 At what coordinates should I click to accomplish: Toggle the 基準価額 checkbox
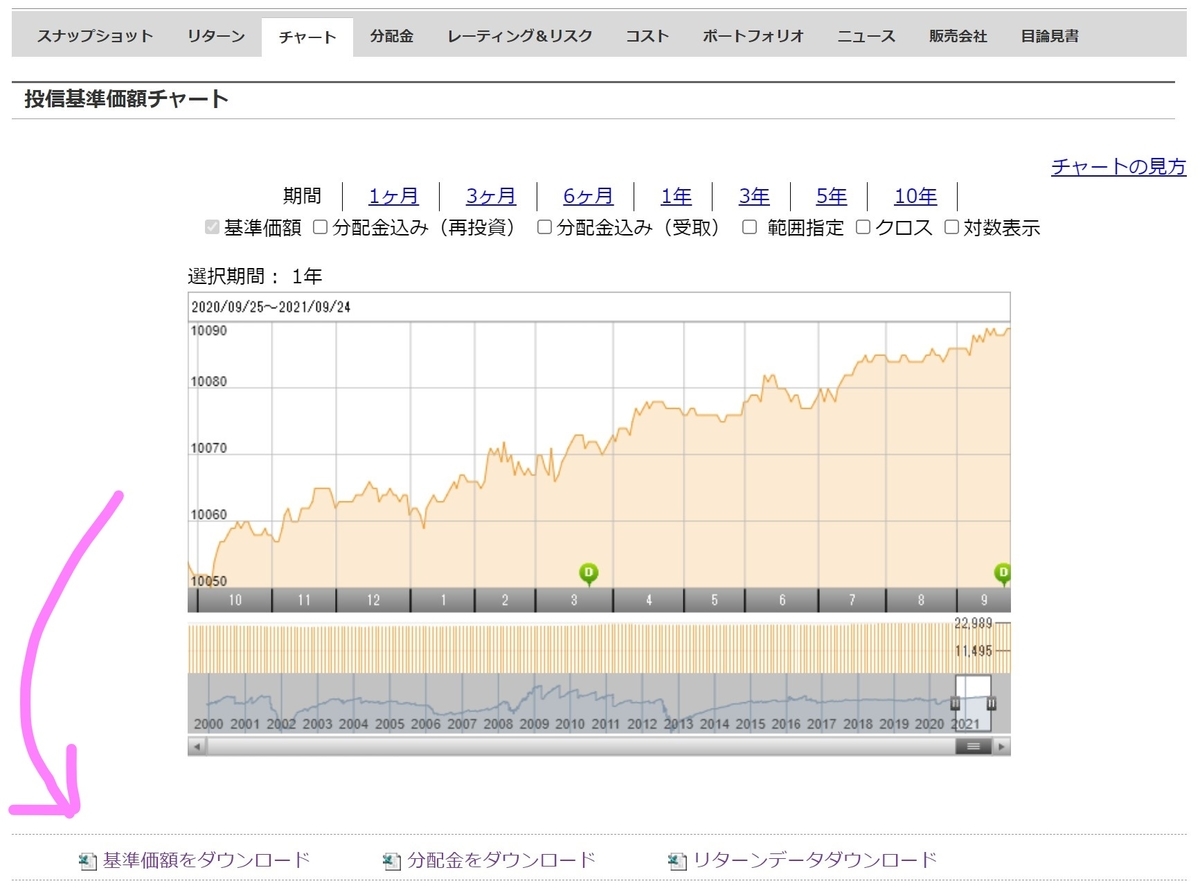coord(212,227)
